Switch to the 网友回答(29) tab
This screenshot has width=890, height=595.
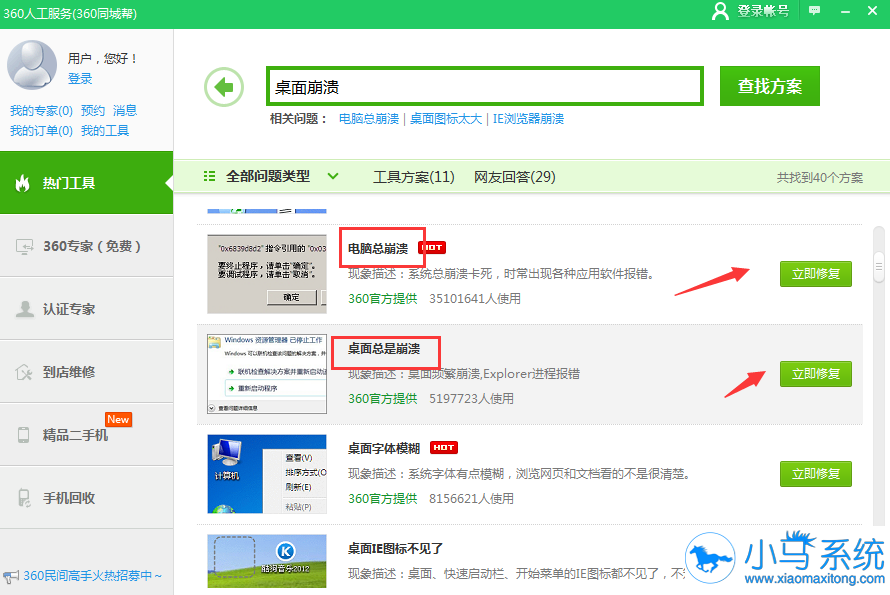515,177
